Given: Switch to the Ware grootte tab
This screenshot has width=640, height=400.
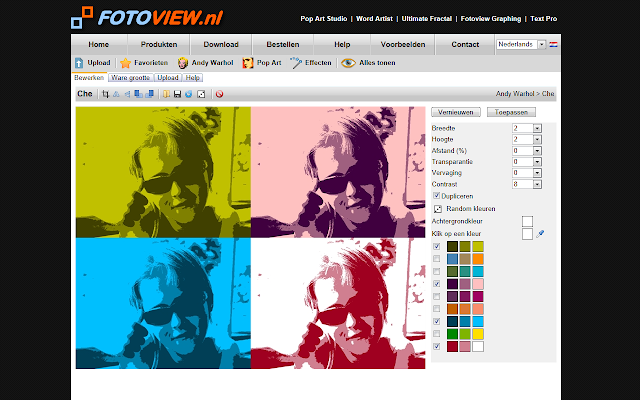Looking at the screenshot, I should click(x=131, y=78).
